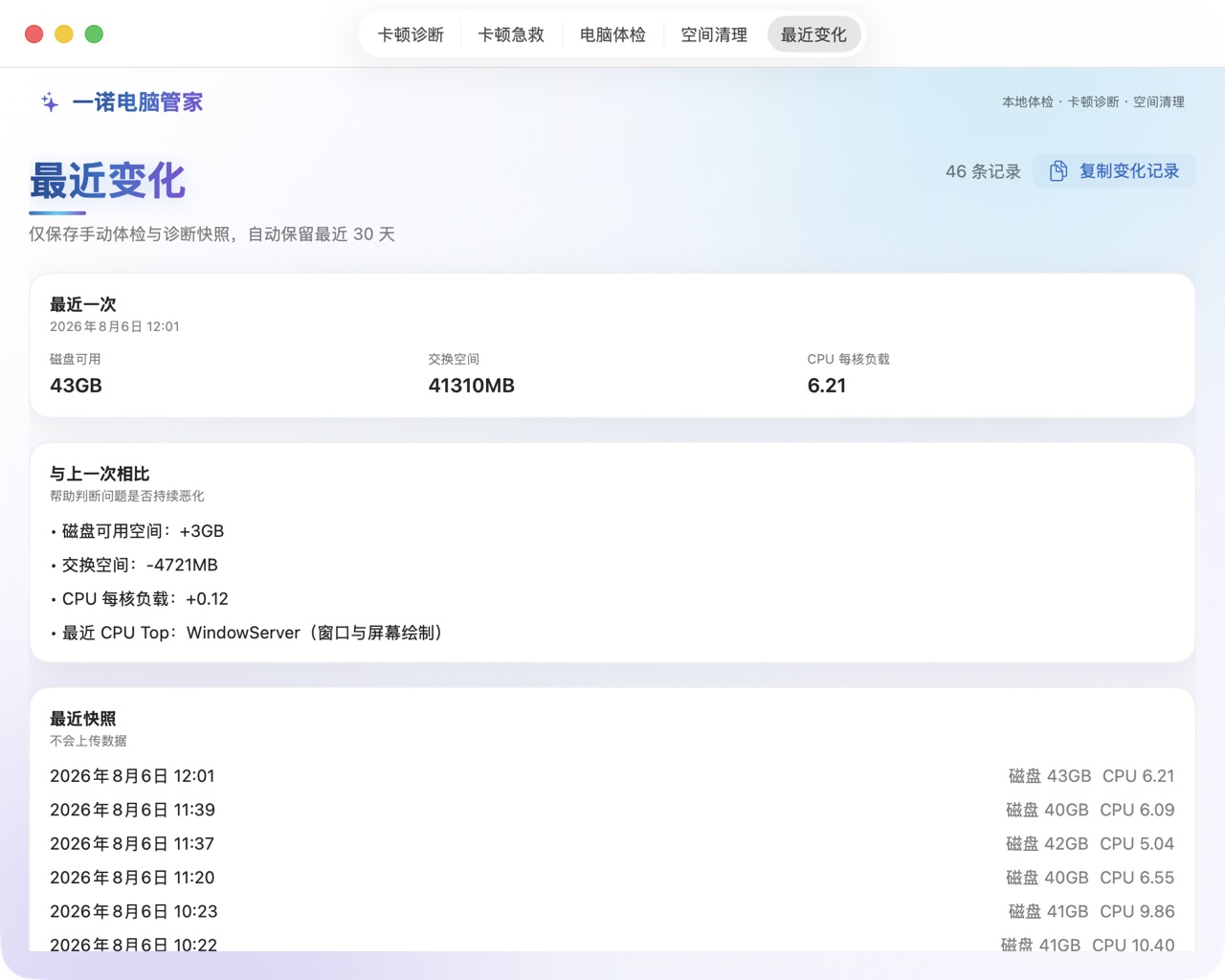1225x980 pixels.
Task: Click the 磁盘 42GB CPU 5.04 value
Action: [x=1090, y=844]
